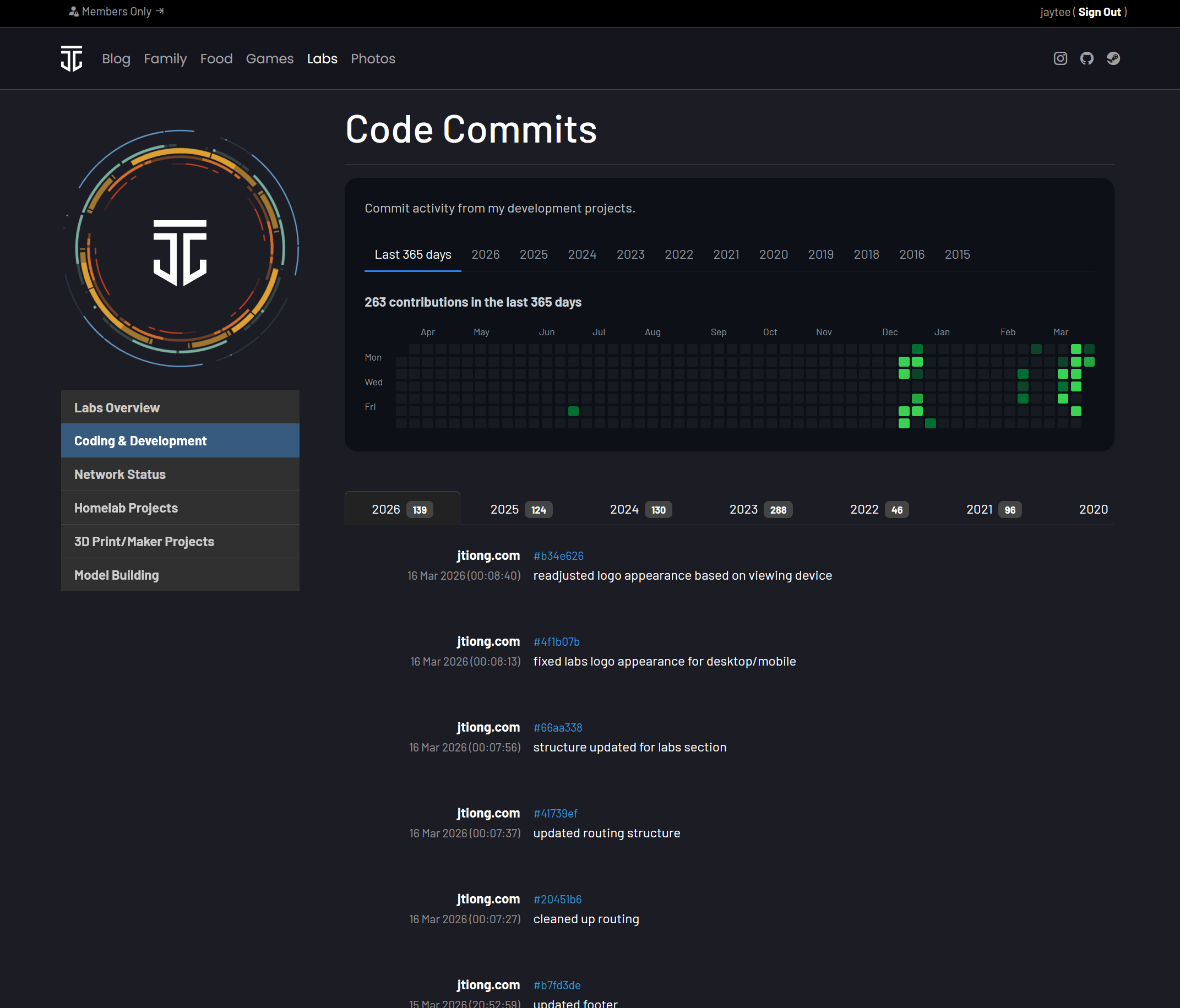Click Sign Out link
The image size is (1180, 1008).
pyautogui.click(x=1099, y=12)
